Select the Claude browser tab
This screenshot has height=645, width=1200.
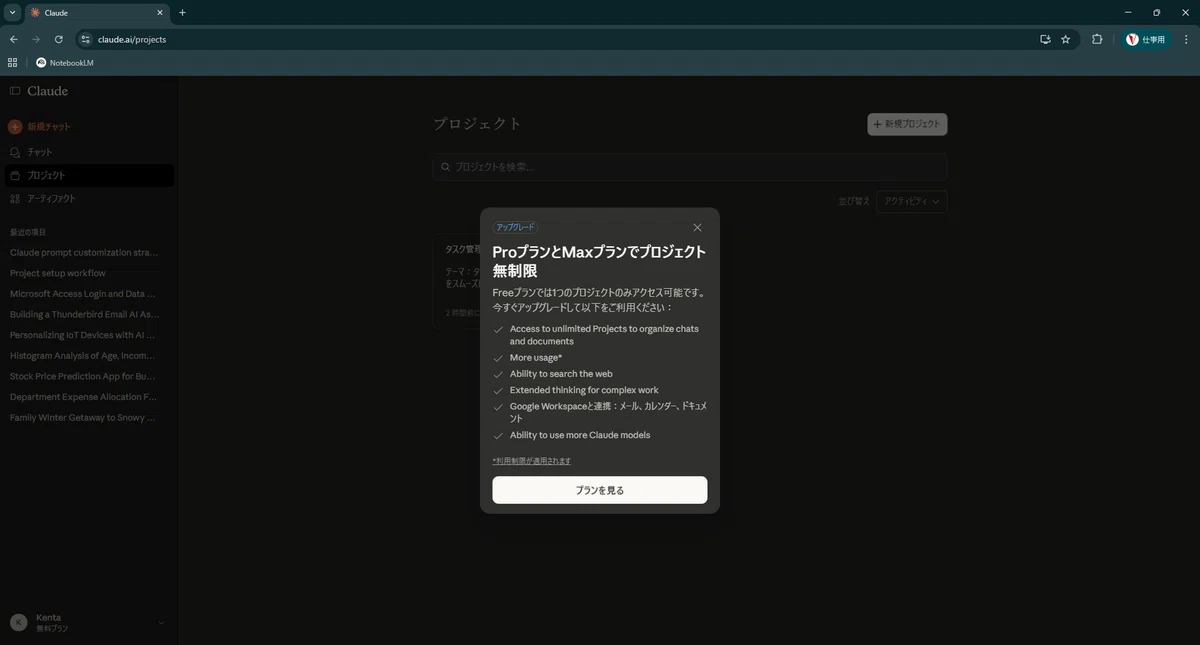pyautogui.click(x=95, y=13)
